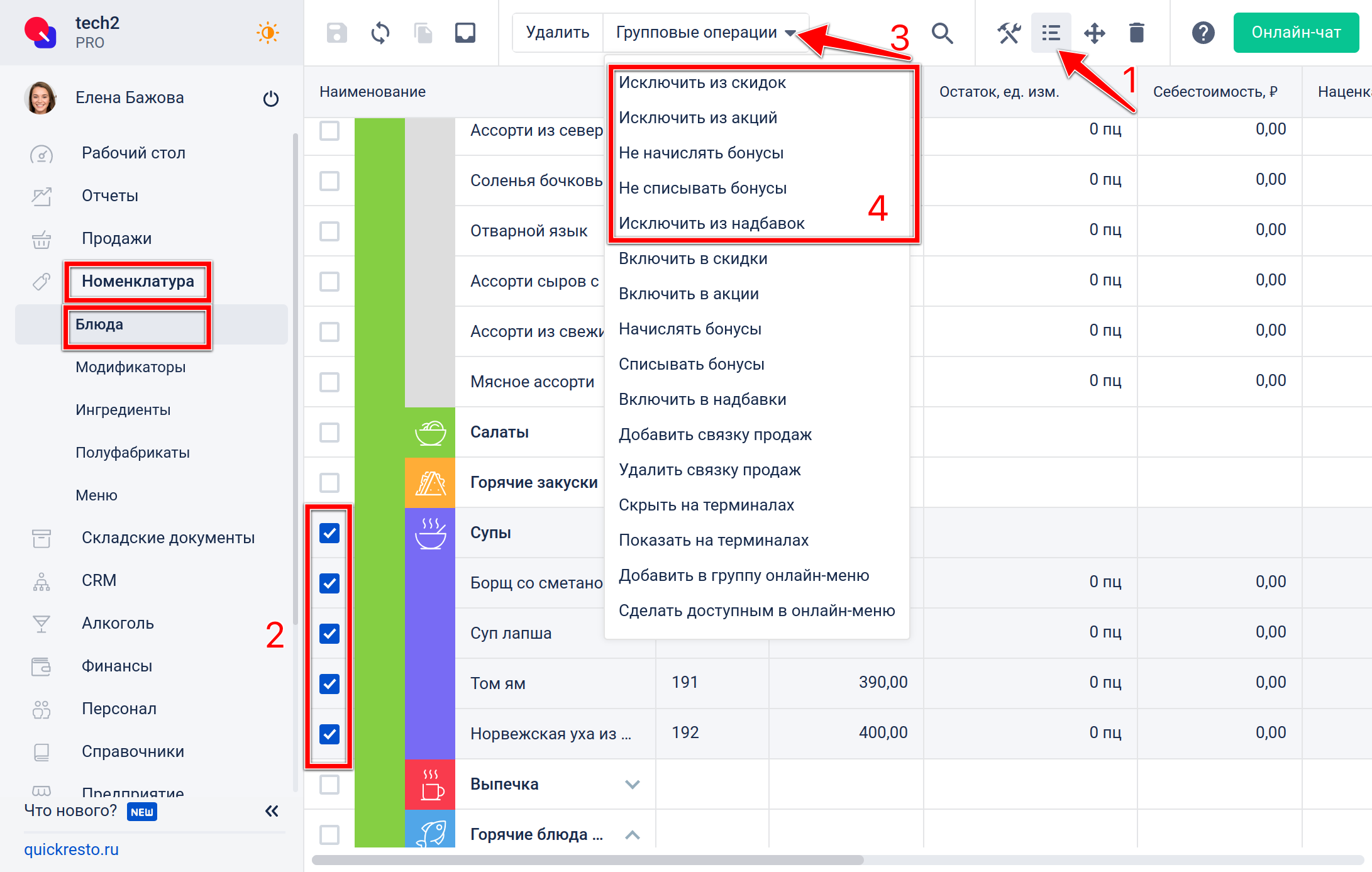The height and width of the screenshot is (872, 1372).
Task: Click the trash bin icon
Action: coord(1136,33)
